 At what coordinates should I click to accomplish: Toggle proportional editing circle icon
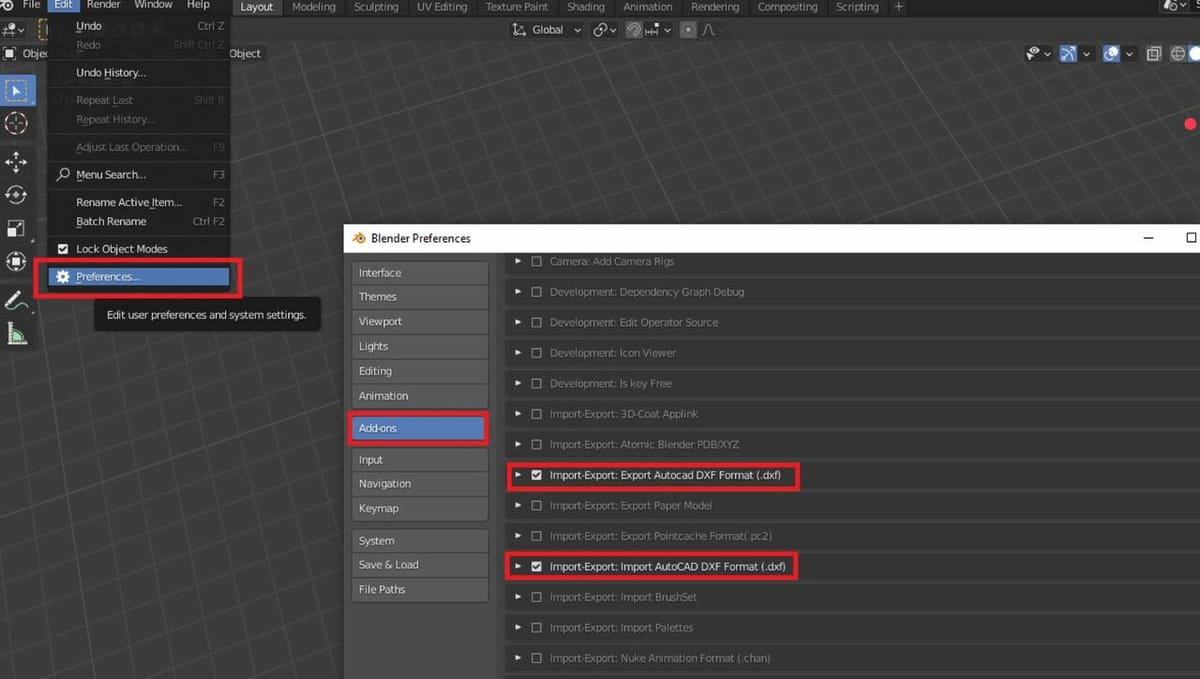688,30
